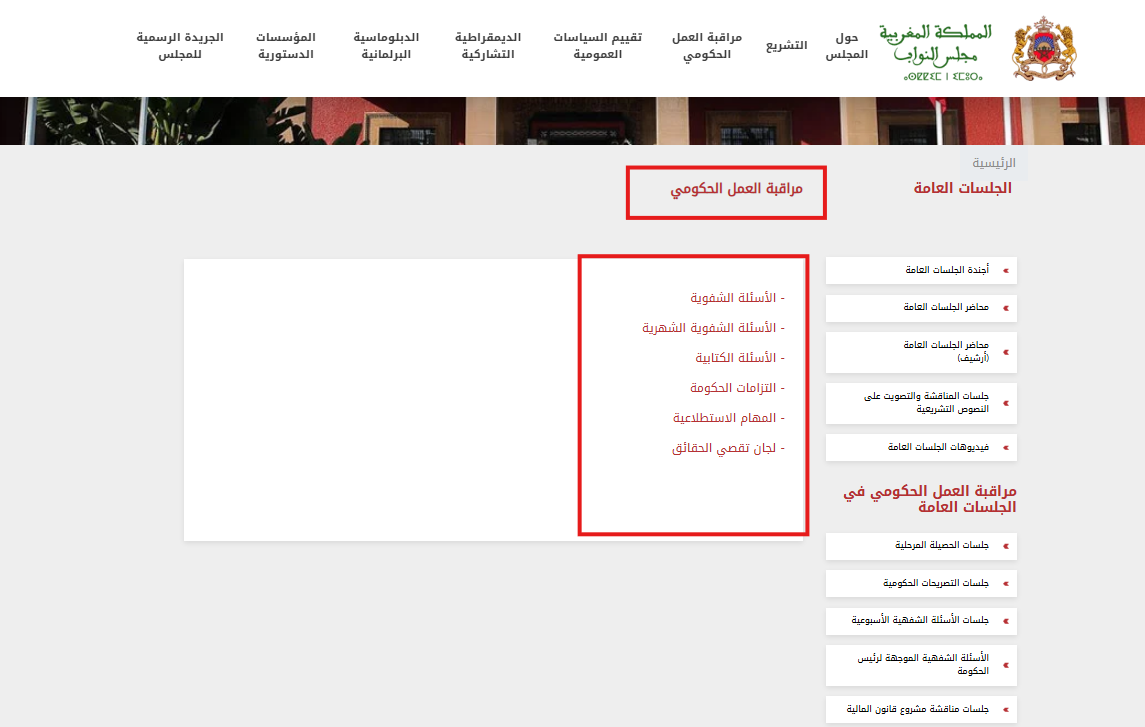Click the Moroccan coat of arms logo
Viewport: 1145px width, 727px height.
[1044, 48]
